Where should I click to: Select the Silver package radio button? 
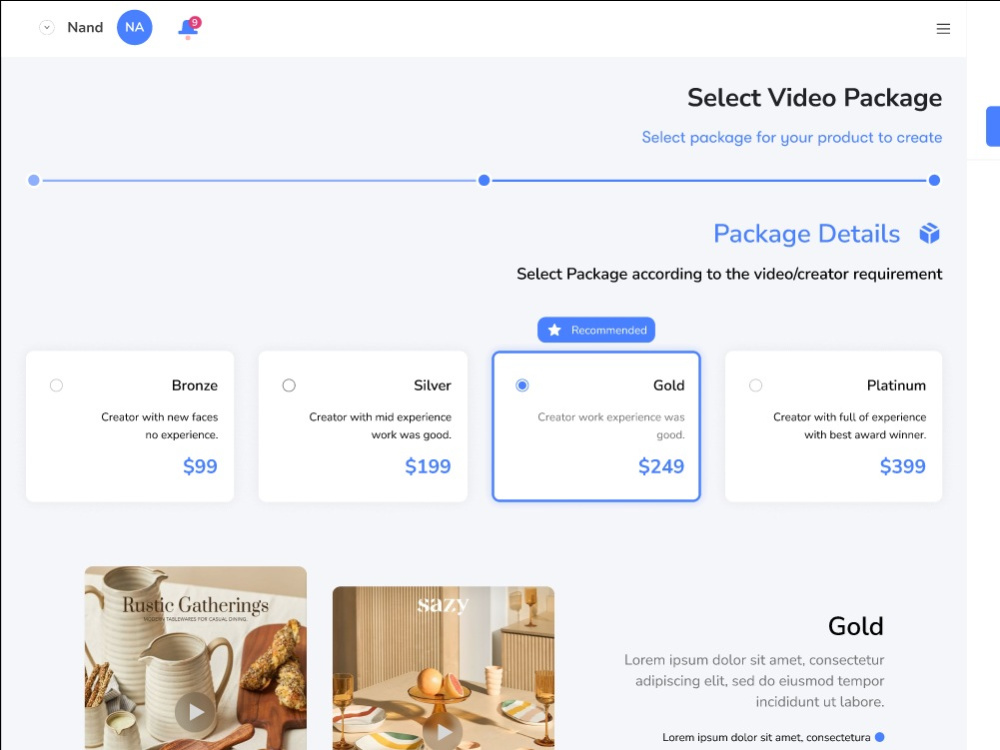click(289, 385)
